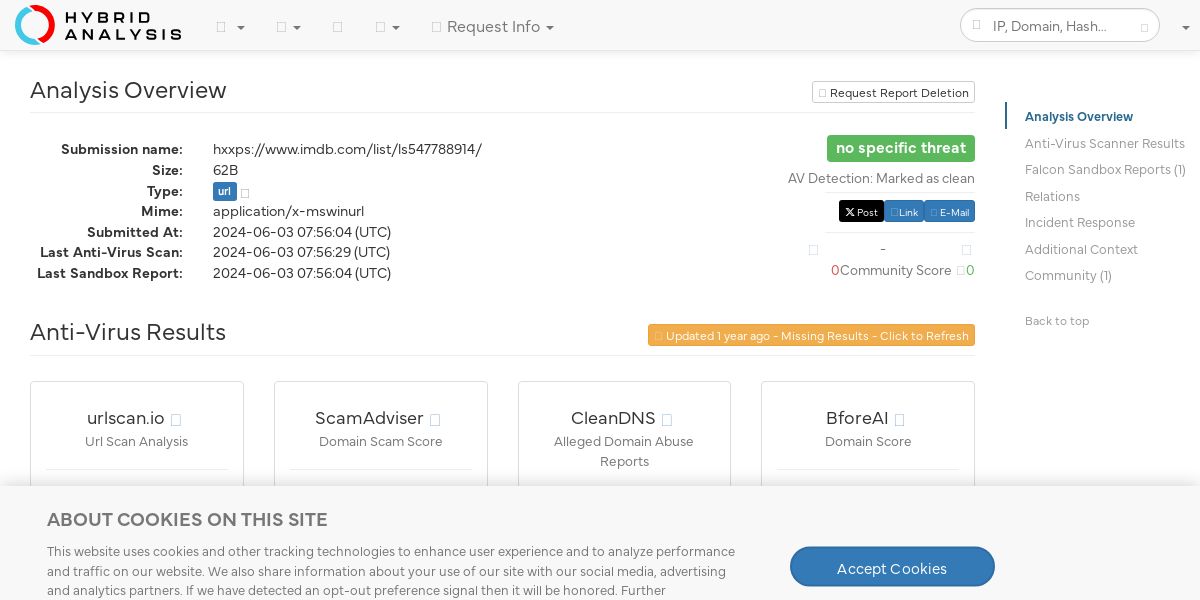Open the icon dropdown immediately left of Request Info

(x=387, y=27)
